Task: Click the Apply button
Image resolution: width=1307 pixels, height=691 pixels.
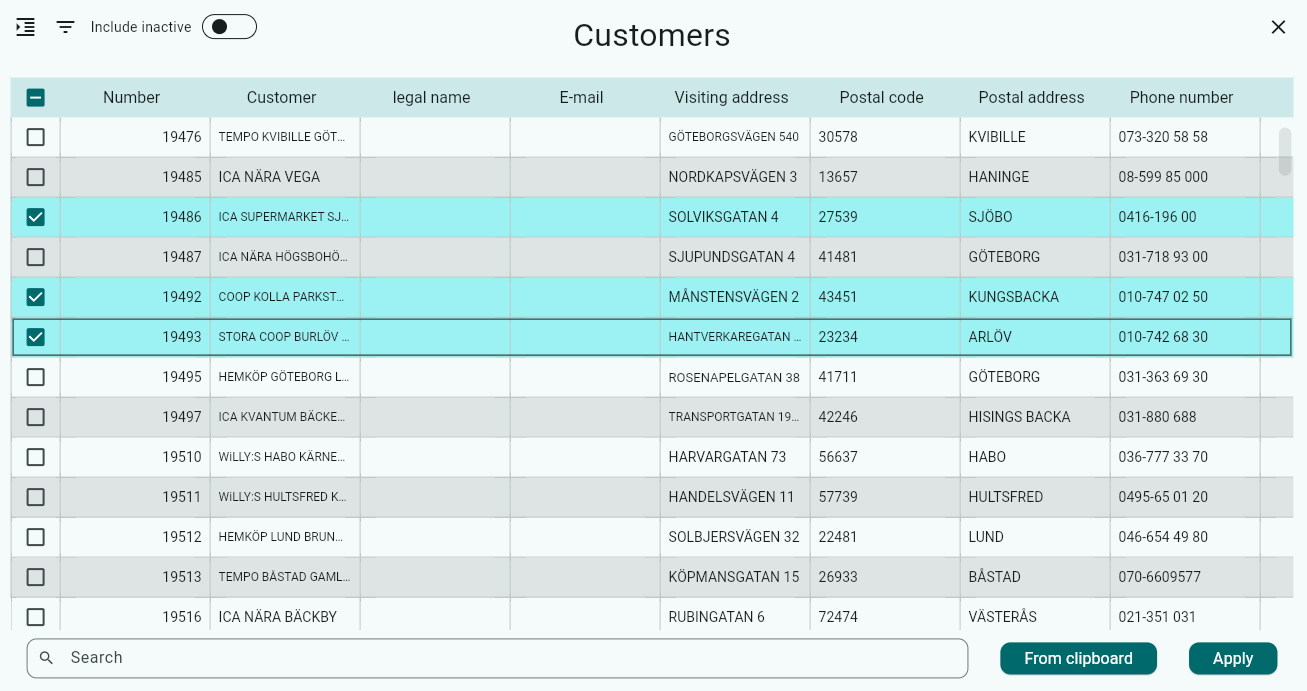Action: coord(1233,658)
